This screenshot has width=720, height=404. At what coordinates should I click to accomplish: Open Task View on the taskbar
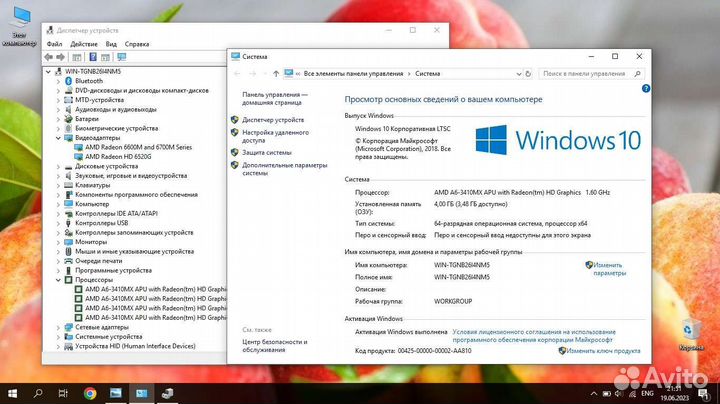[x=63, y=393]
